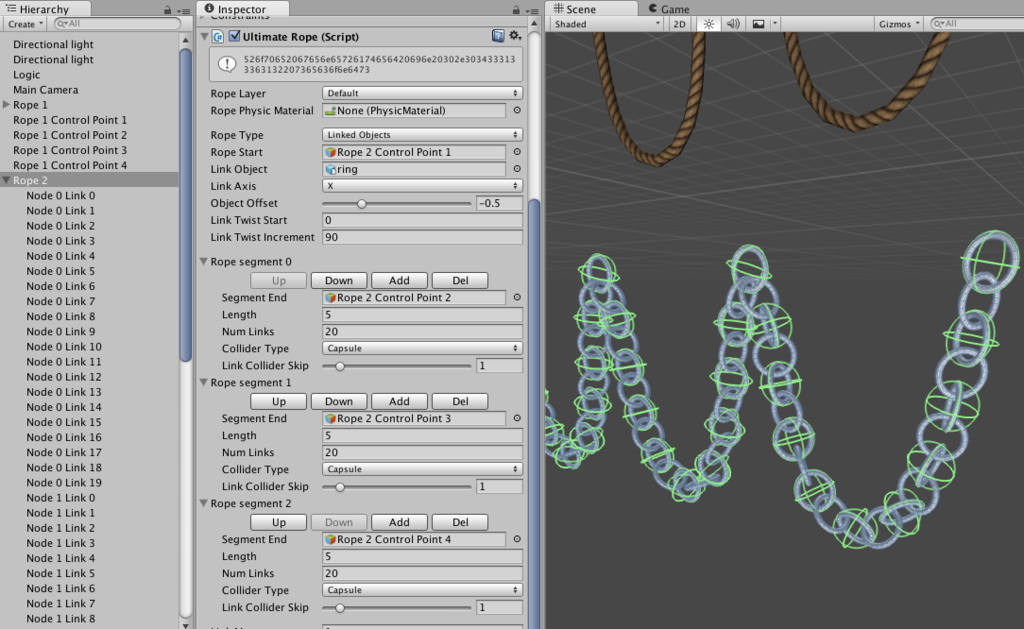Screen dimensions: 1024x629
Task: Collapse the Rope segment 0 section
Action: point(204,261)
